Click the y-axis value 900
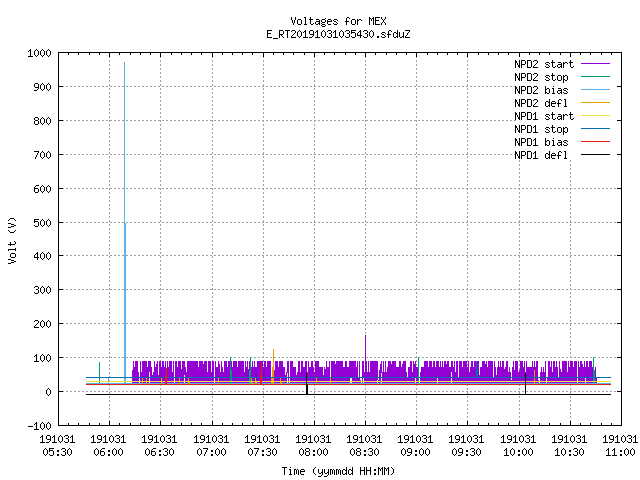 coord(42,87)
